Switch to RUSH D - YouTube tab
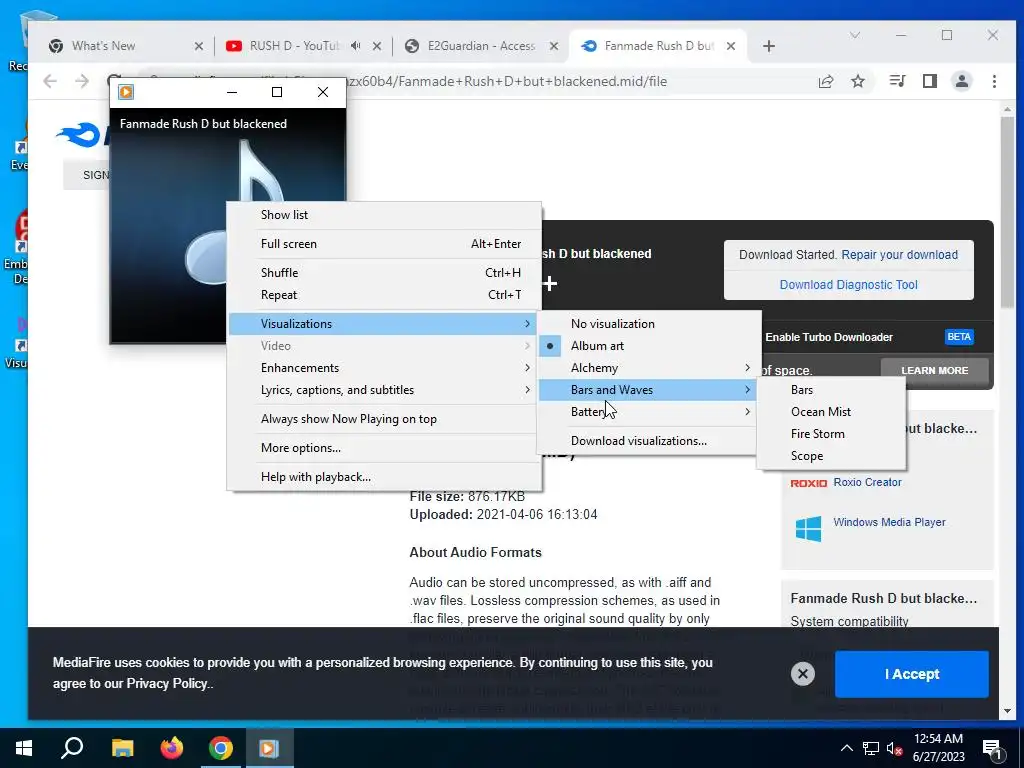This screenshot has width=1024, height=768. click(294, 46)
